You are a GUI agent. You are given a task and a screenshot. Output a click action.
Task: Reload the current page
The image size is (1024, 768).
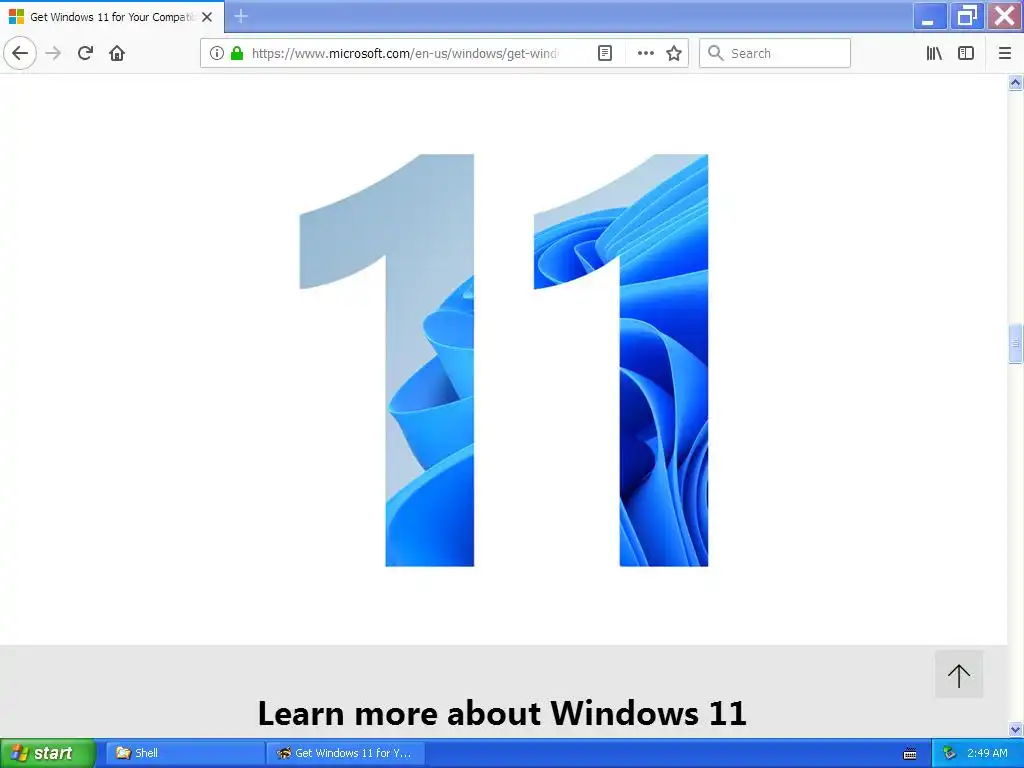pyautogui.click(x=86, y=53)
